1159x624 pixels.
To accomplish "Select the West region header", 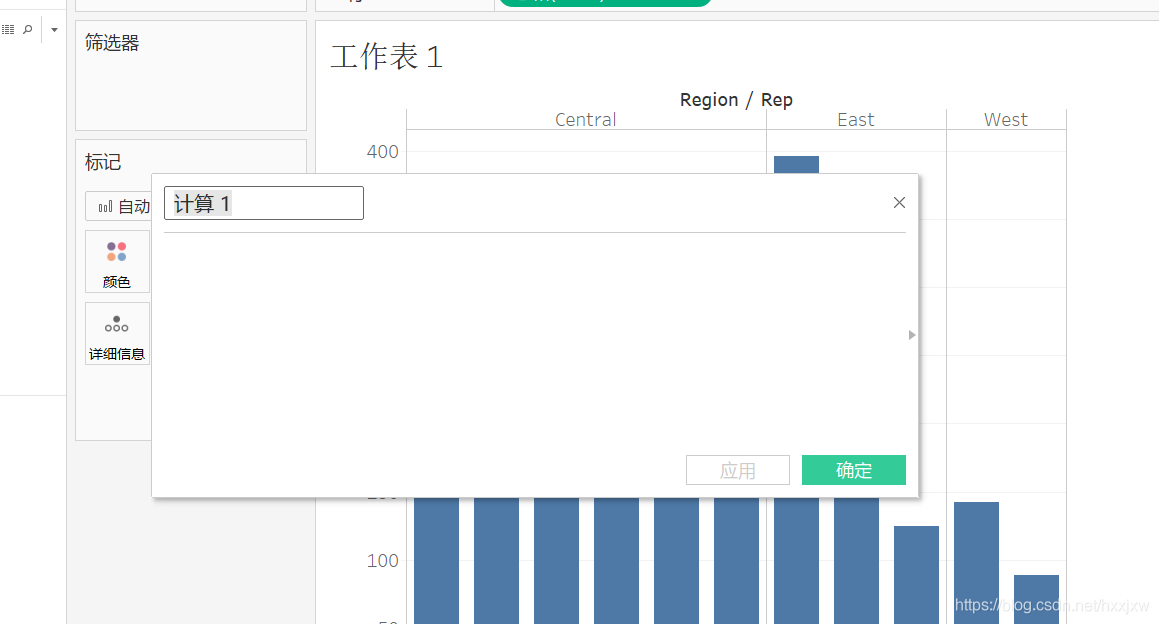I will [1006, 120].
